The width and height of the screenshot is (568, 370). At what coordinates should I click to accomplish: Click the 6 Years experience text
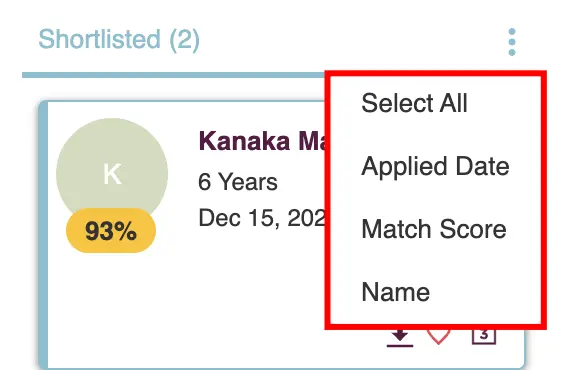pyautogui.click(x=238, y=182)
